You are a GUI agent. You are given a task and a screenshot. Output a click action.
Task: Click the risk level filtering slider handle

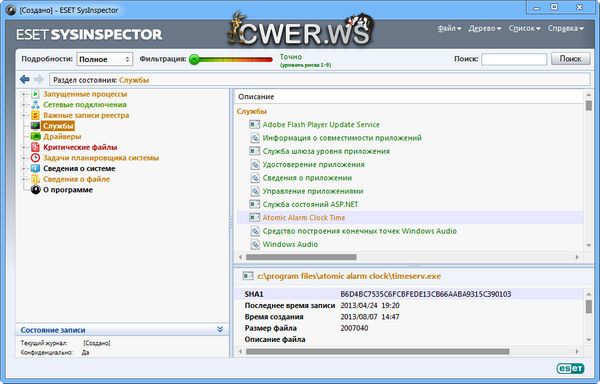pyautogui.click(x=194, y=59)
